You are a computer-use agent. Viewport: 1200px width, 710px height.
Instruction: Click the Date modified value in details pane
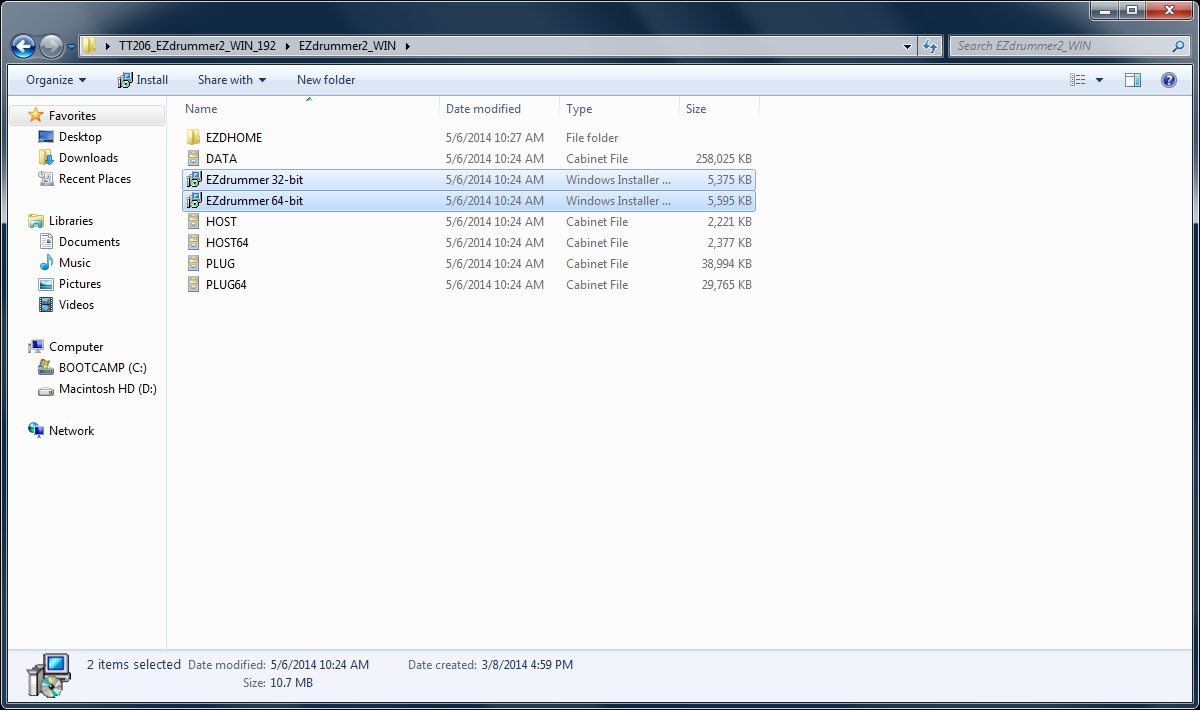[x=319, y=665]
